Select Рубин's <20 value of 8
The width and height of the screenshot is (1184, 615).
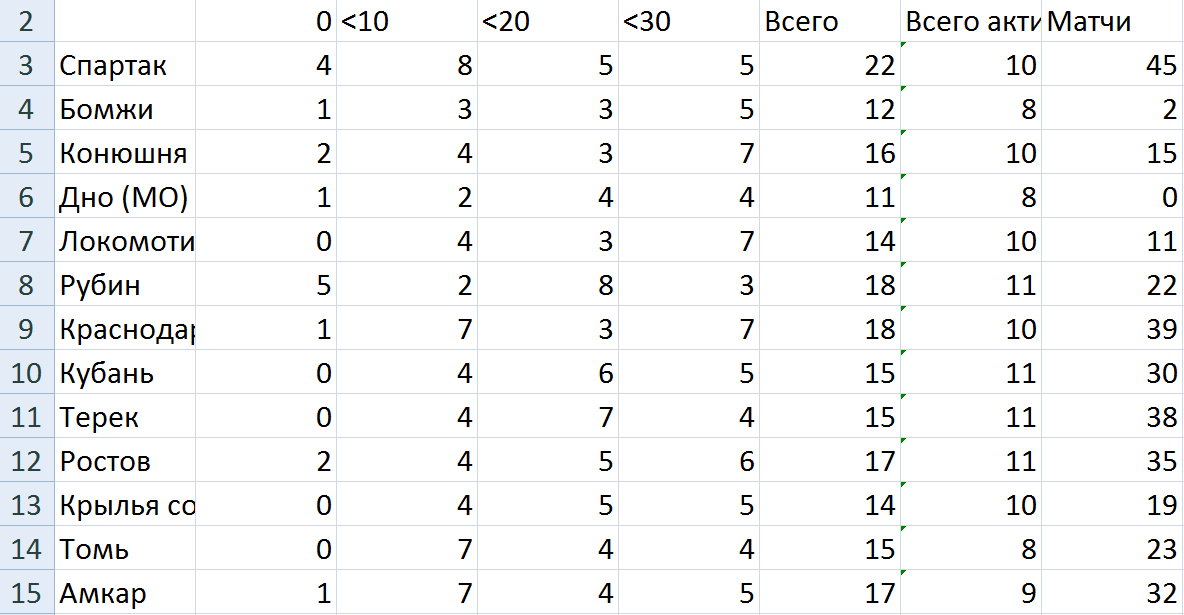[547, 286]
